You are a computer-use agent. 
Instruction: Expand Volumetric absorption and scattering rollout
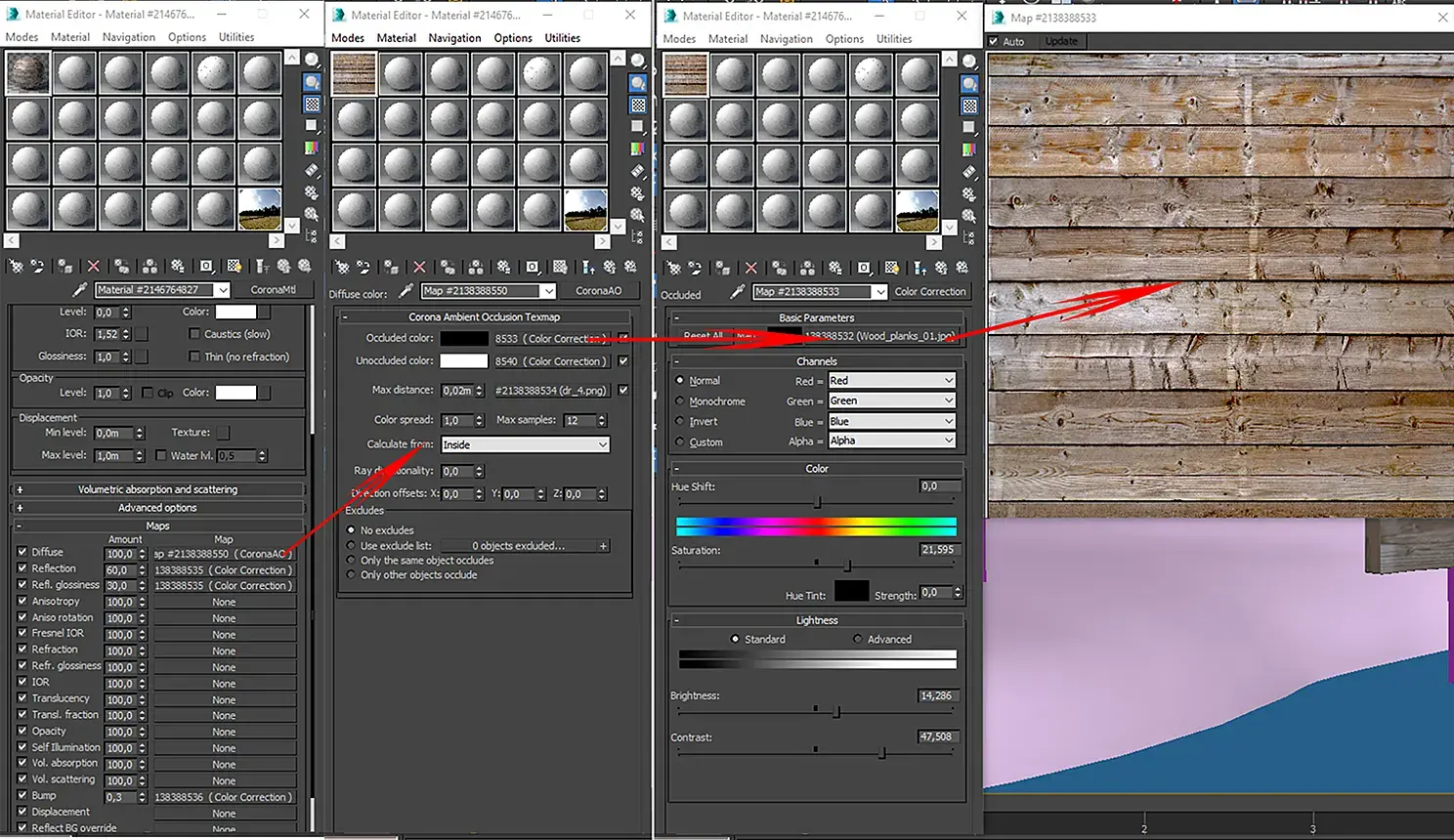tap(157, 489)
